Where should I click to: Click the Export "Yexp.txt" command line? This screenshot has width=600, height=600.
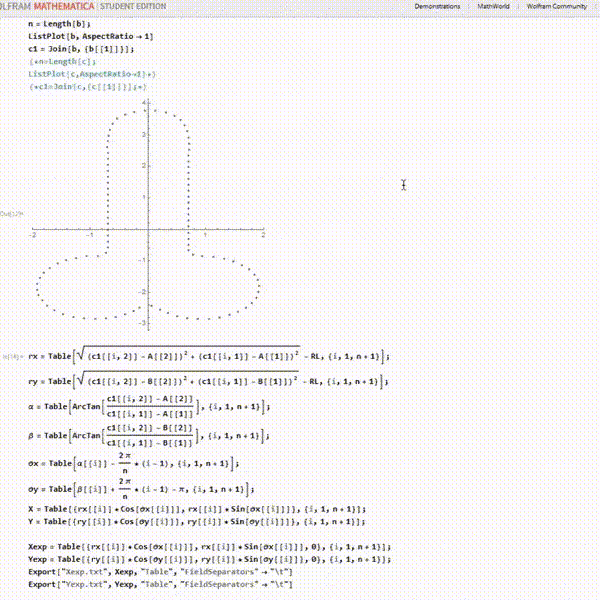(x=160, y=583)
